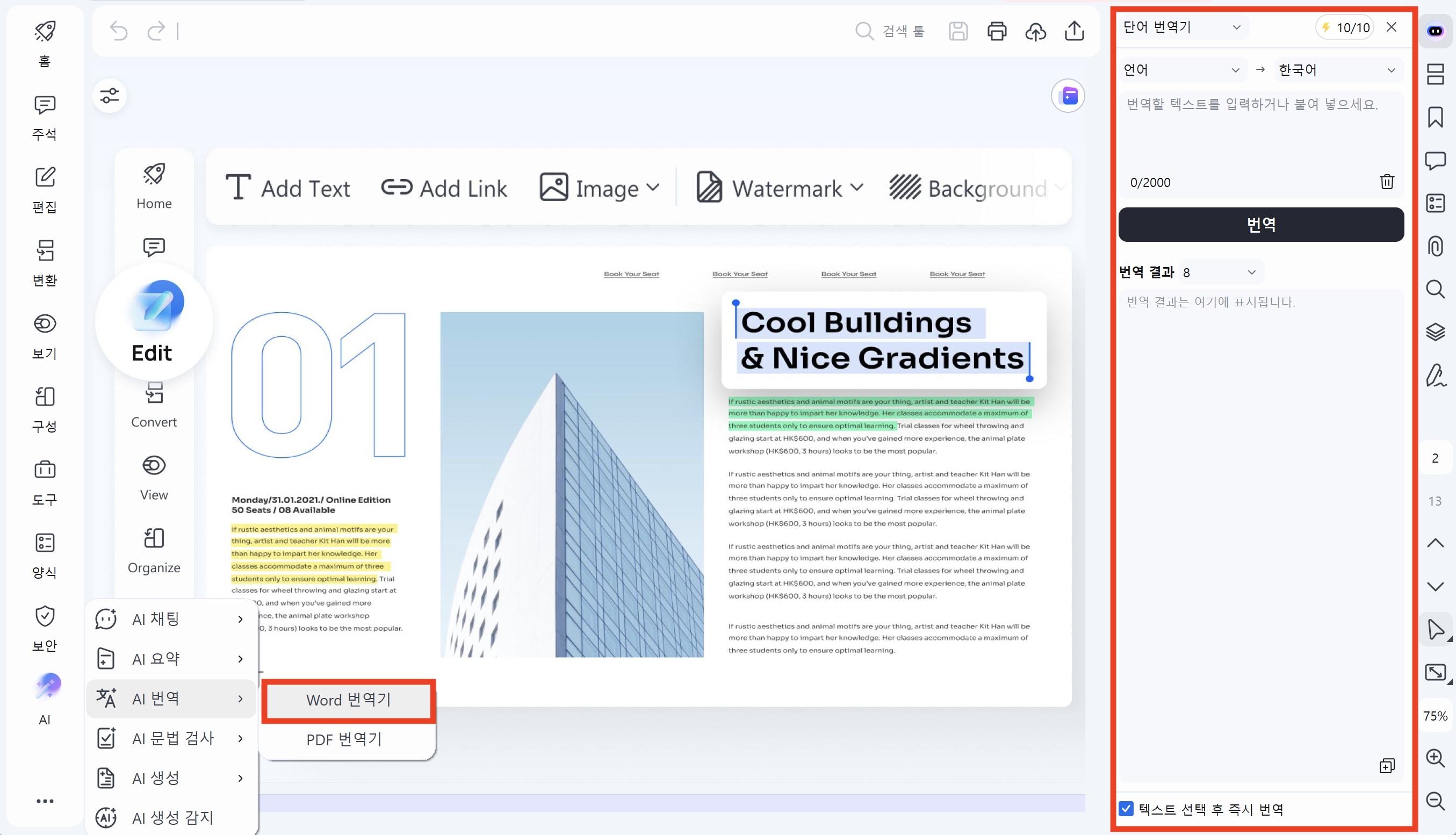Viewport: 1456px width, 835px height.
Task: Click Add Text in edit toolbar
Action: 287,188
